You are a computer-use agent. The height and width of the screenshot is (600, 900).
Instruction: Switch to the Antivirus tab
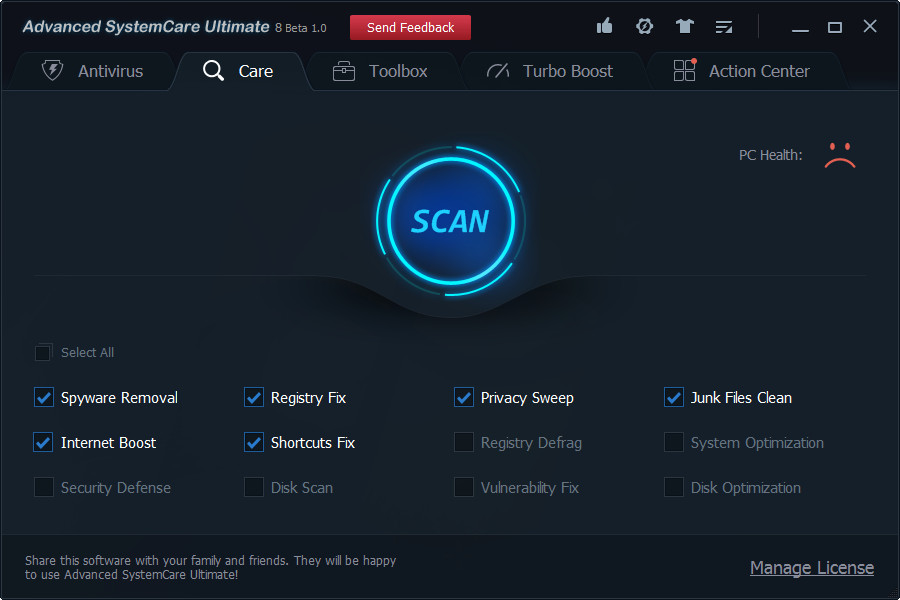(92, 71)
